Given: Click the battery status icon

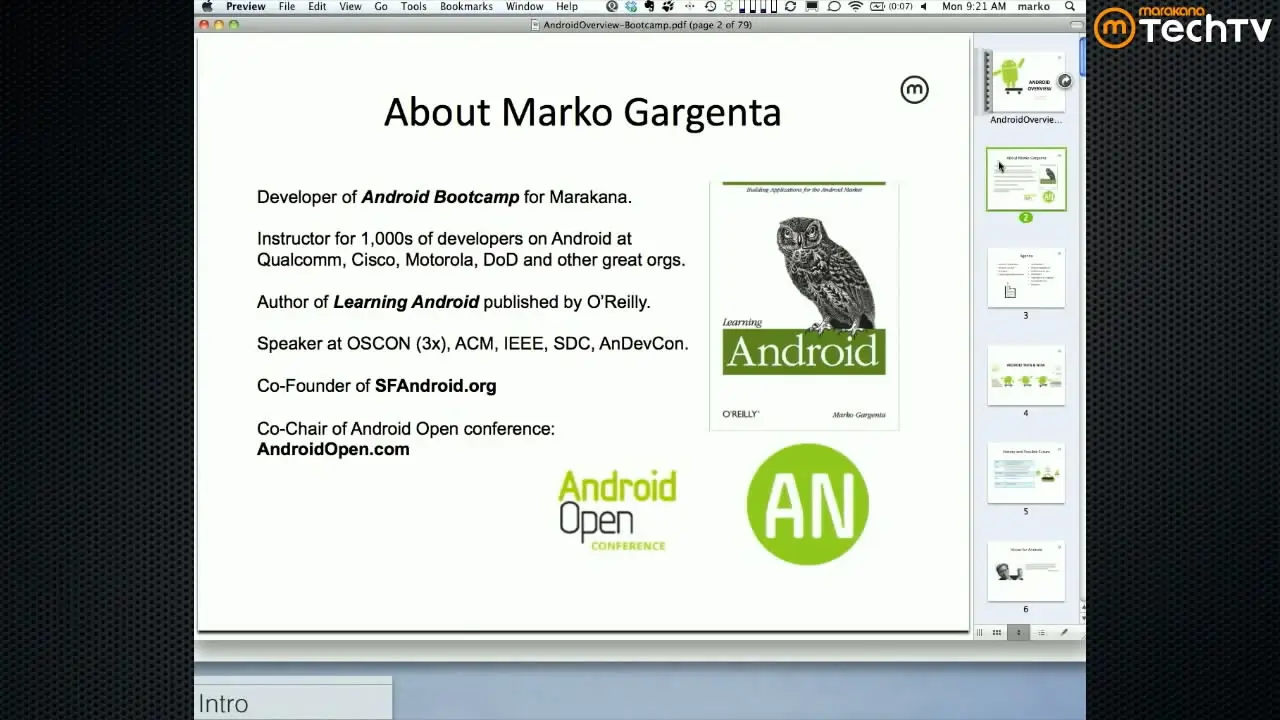Looking at the screenshot, I should (878, 6).
